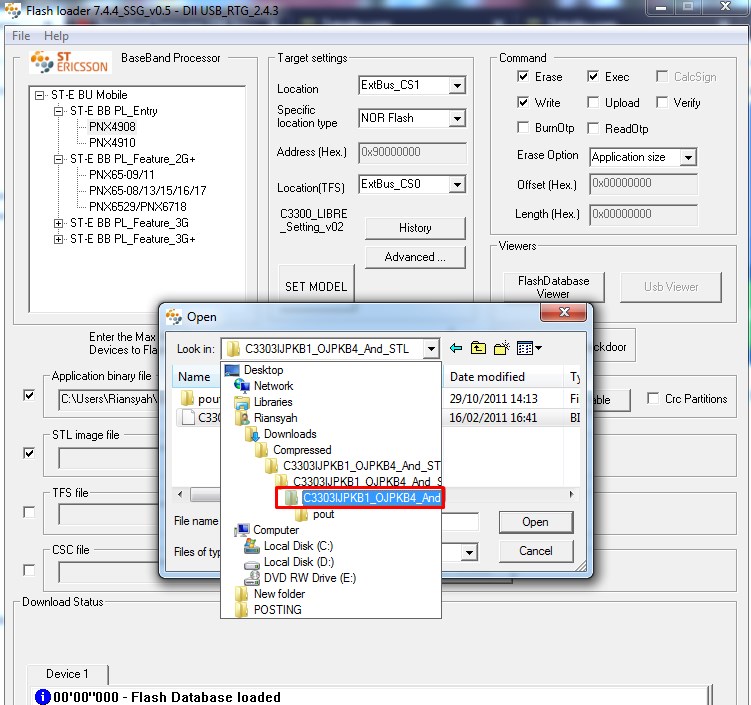The height and width of the screenshot is (705, 751).
Task: Select Downloads folder in Look in list
Action: click(290, 433)
